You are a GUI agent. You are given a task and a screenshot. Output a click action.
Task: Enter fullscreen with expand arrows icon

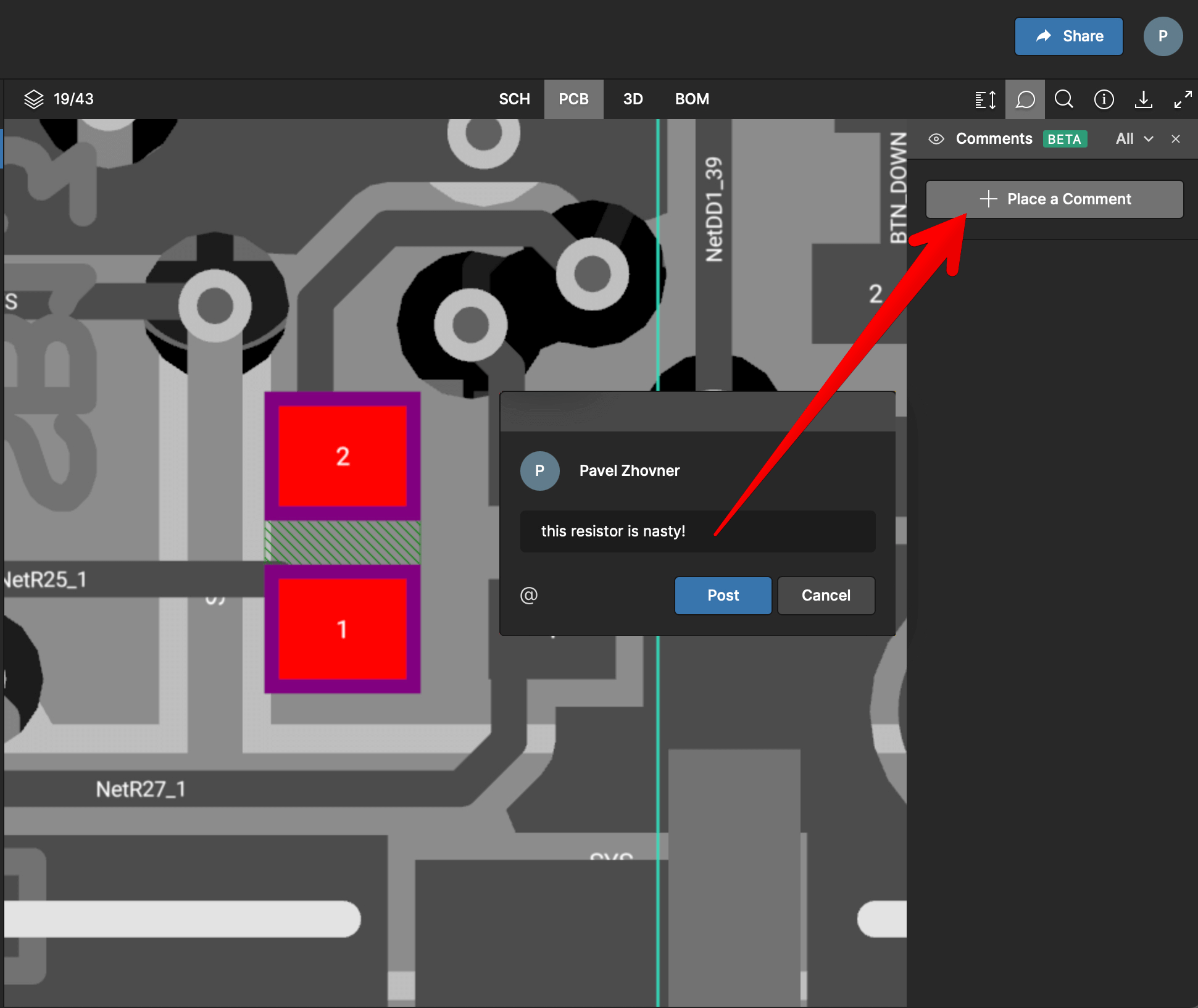click(x=1182, y=99)
